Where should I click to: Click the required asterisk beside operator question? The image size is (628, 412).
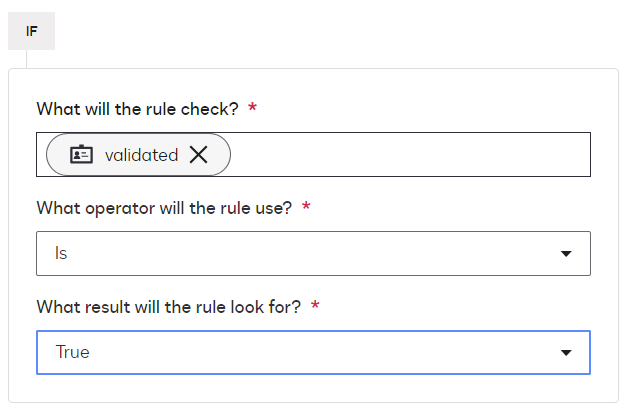tap(306, 207)
